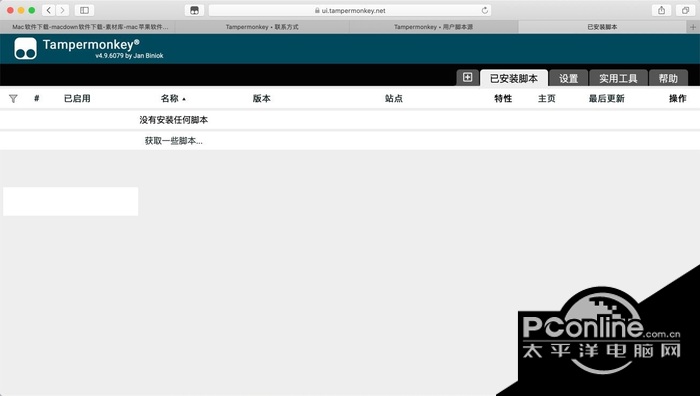Open the filter funnel icon

[x=13, y=99]
